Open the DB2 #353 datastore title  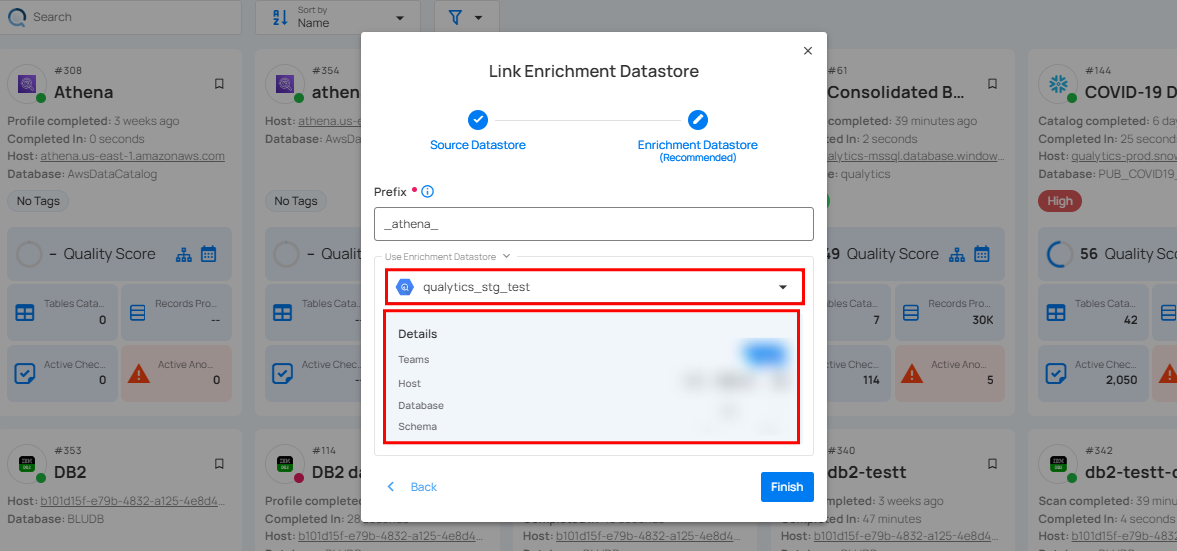pyautogui.click(x=71, y=473)
